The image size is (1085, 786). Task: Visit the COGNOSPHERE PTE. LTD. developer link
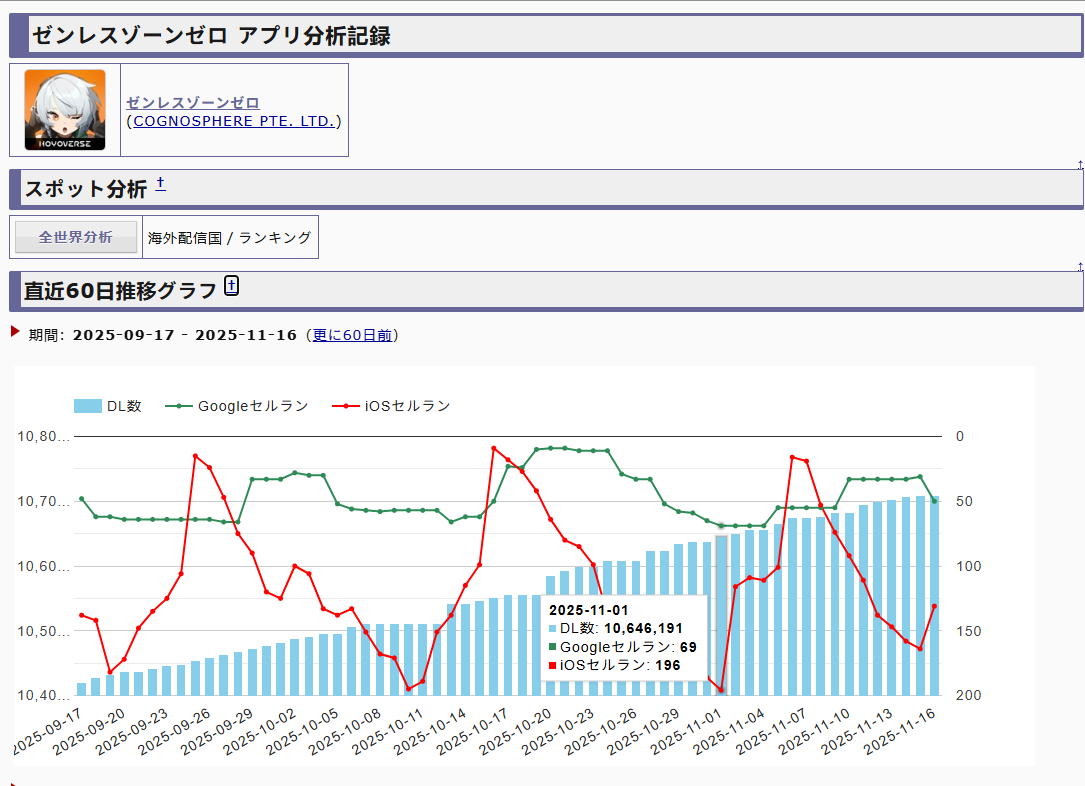click(234, 121)
